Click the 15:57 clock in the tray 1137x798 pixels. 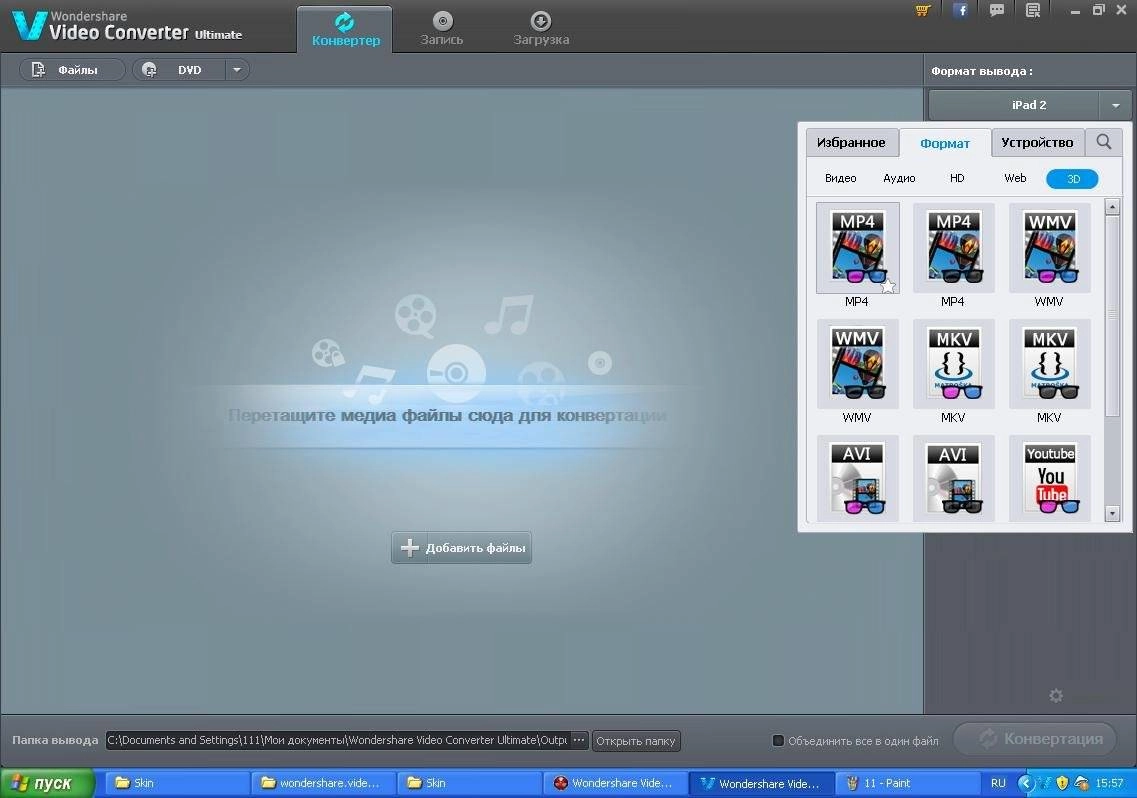(1109, 783)
